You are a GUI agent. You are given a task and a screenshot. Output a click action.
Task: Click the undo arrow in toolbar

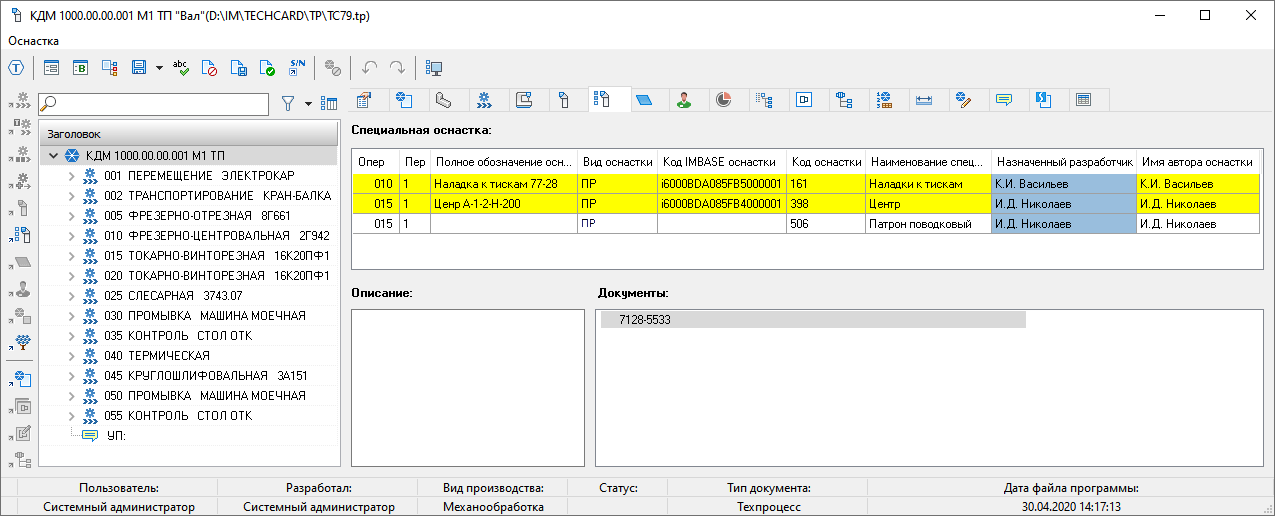tap(369, 68)
